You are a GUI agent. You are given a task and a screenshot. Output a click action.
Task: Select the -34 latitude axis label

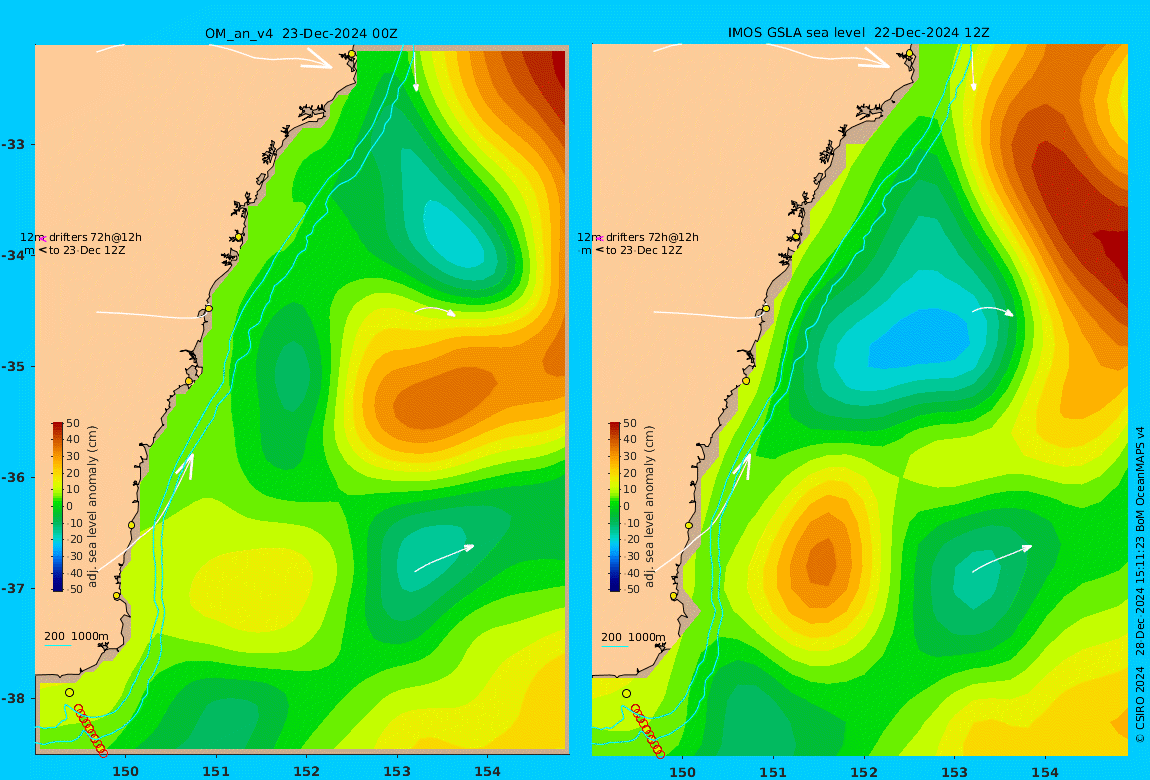tap(15, 255)
